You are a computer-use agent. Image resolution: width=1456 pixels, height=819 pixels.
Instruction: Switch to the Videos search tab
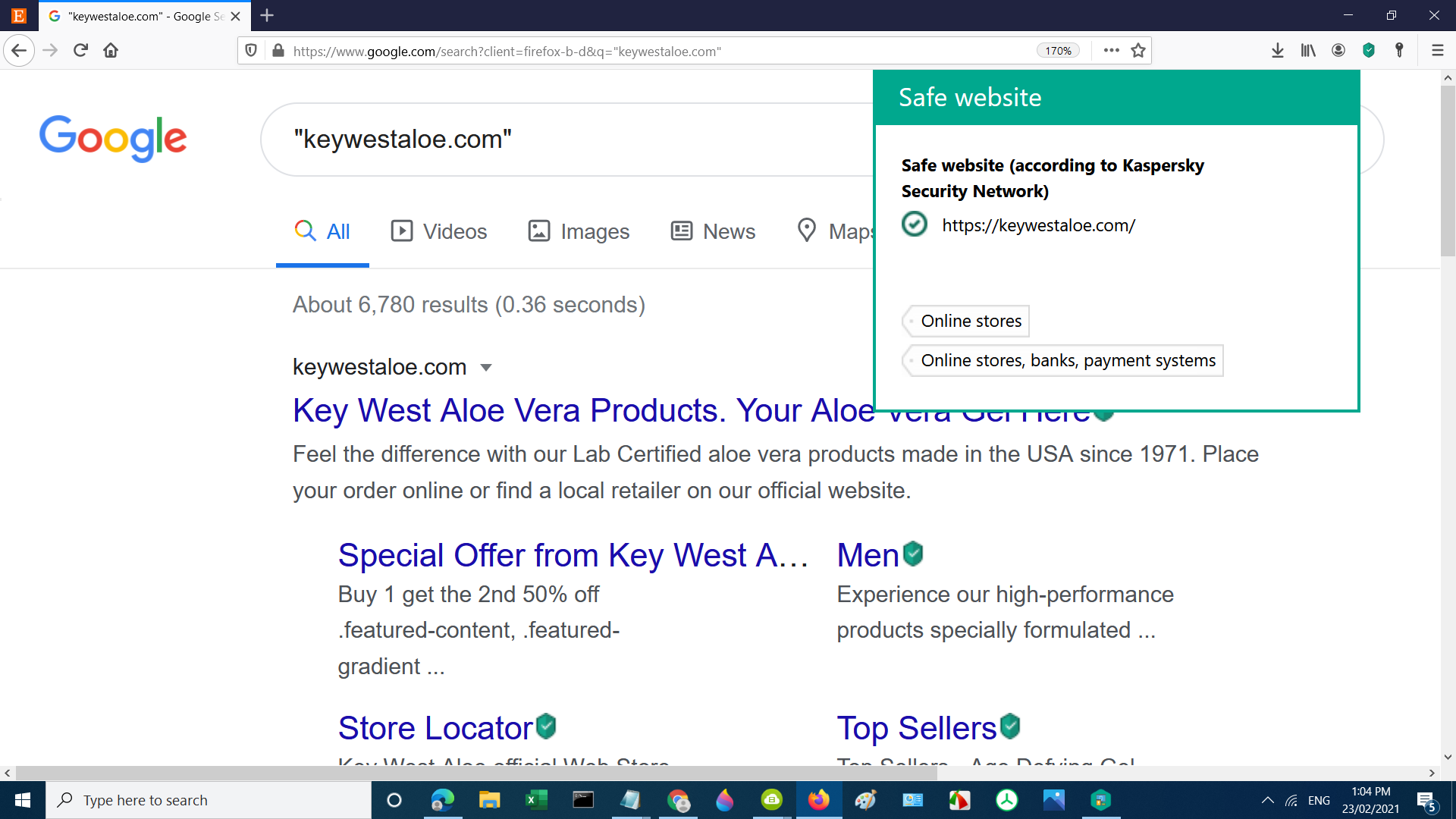pos(439,231)
